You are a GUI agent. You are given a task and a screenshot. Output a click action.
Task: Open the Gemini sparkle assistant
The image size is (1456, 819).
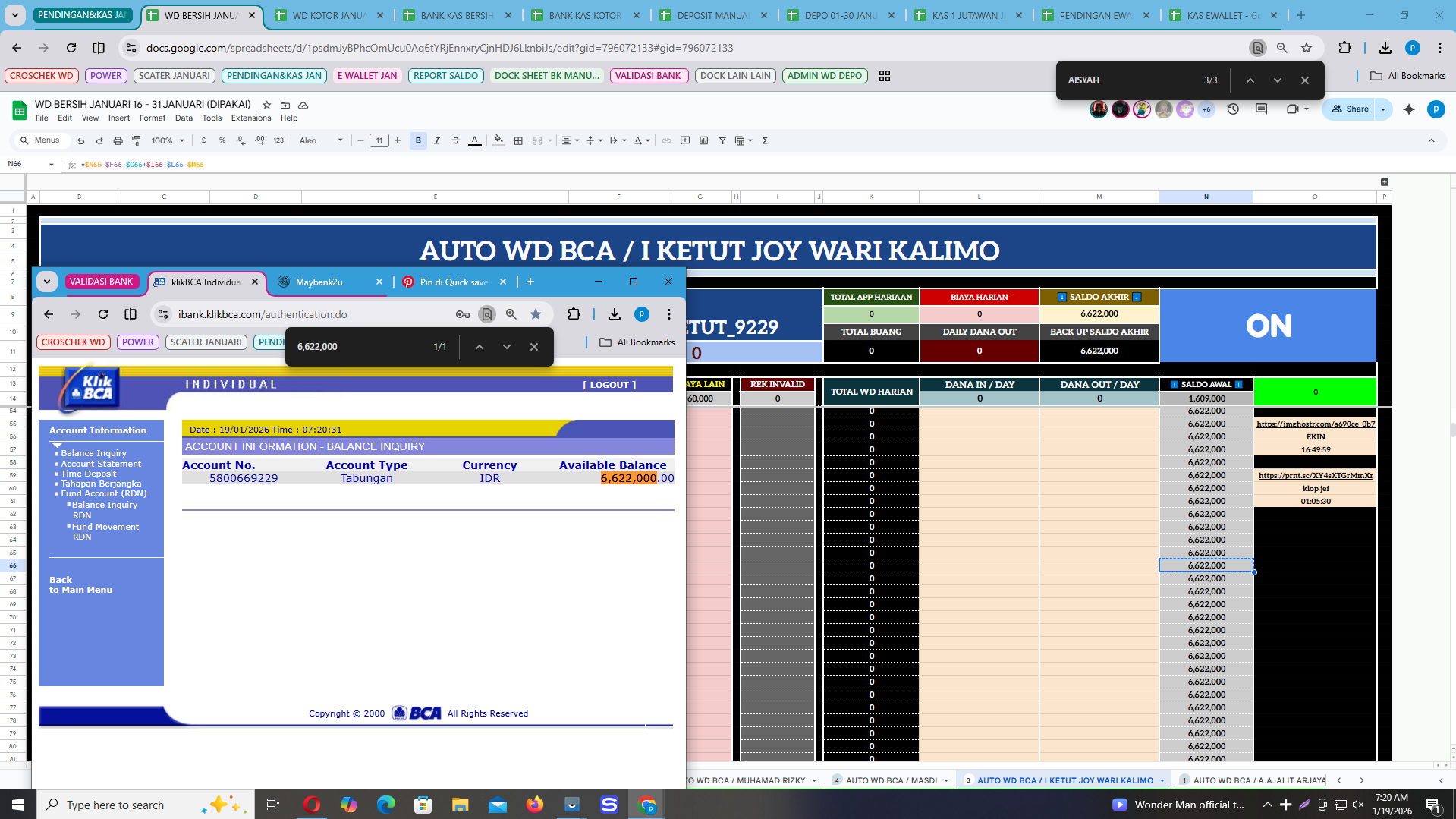coord(1409,109)
